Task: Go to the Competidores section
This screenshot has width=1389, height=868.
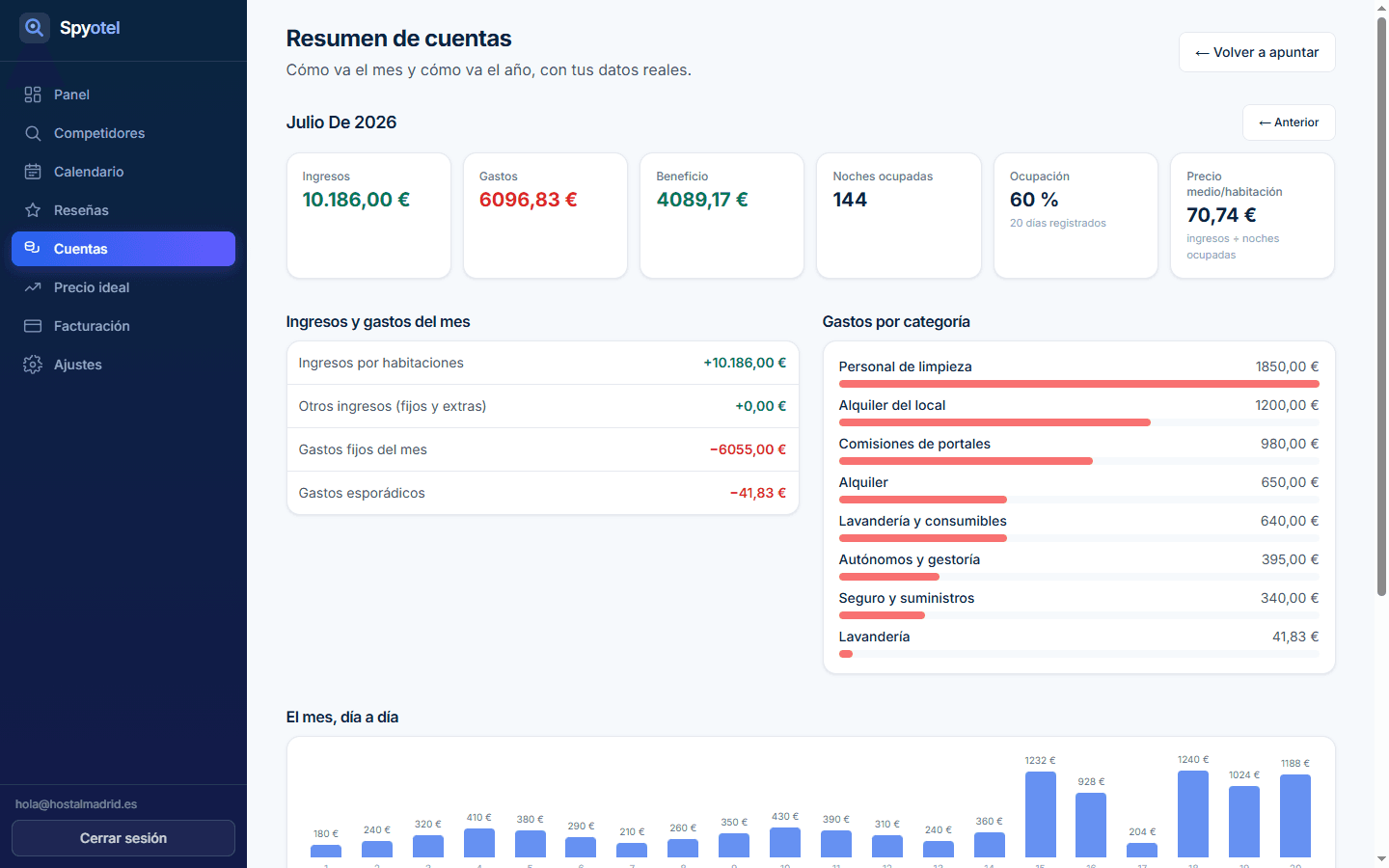Action: 123,133
